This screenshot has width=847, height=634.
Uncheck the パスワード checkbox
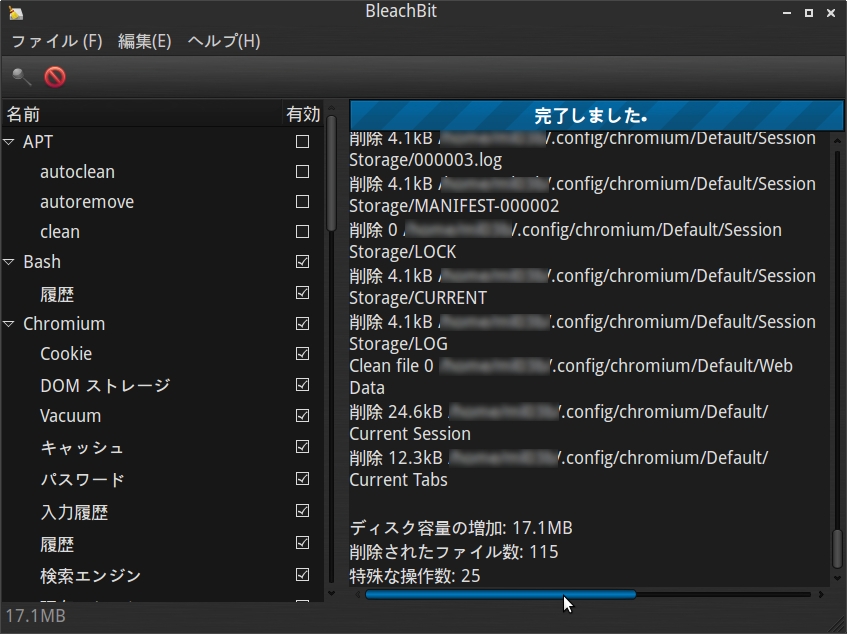[302, 478]
